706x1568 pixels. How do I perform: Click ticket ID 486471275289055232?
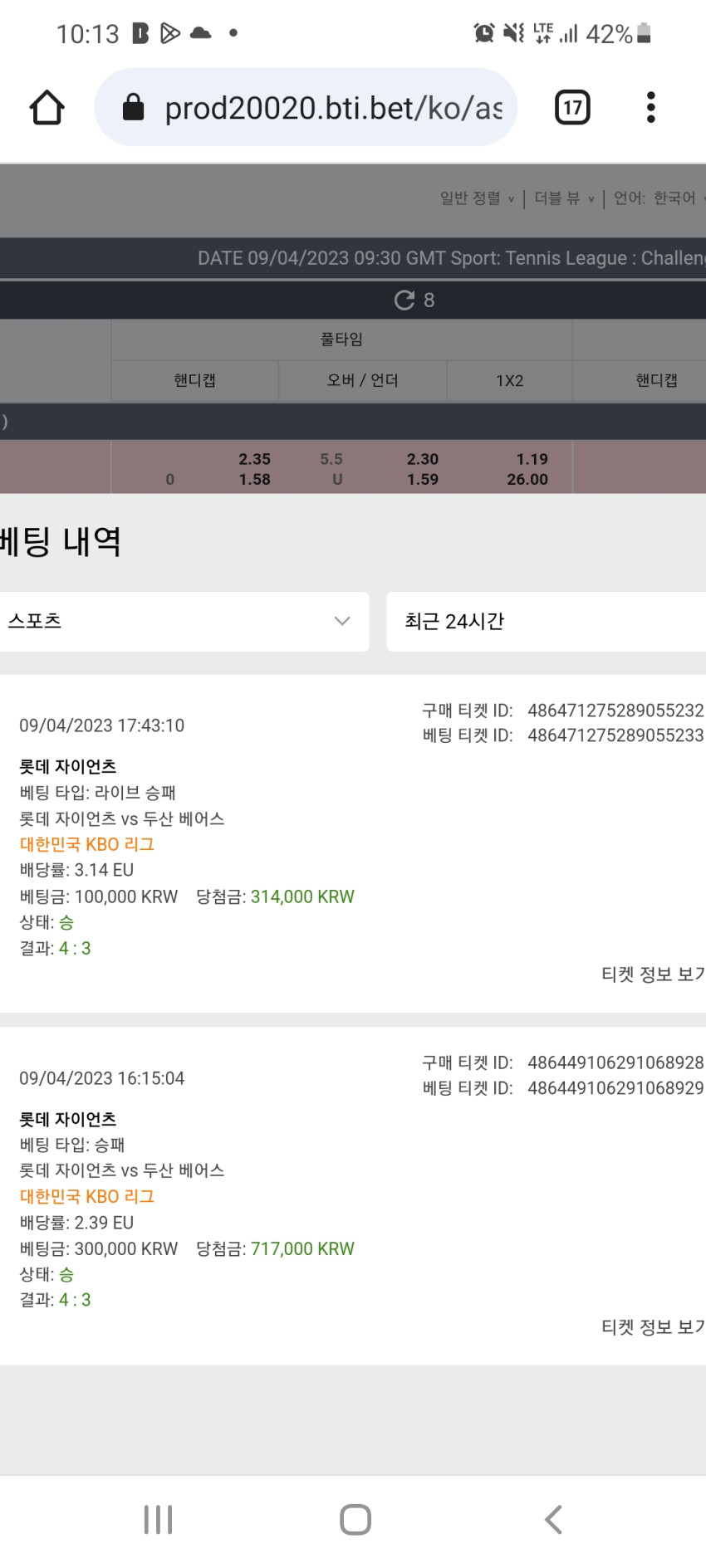click(x=615, y=711)
